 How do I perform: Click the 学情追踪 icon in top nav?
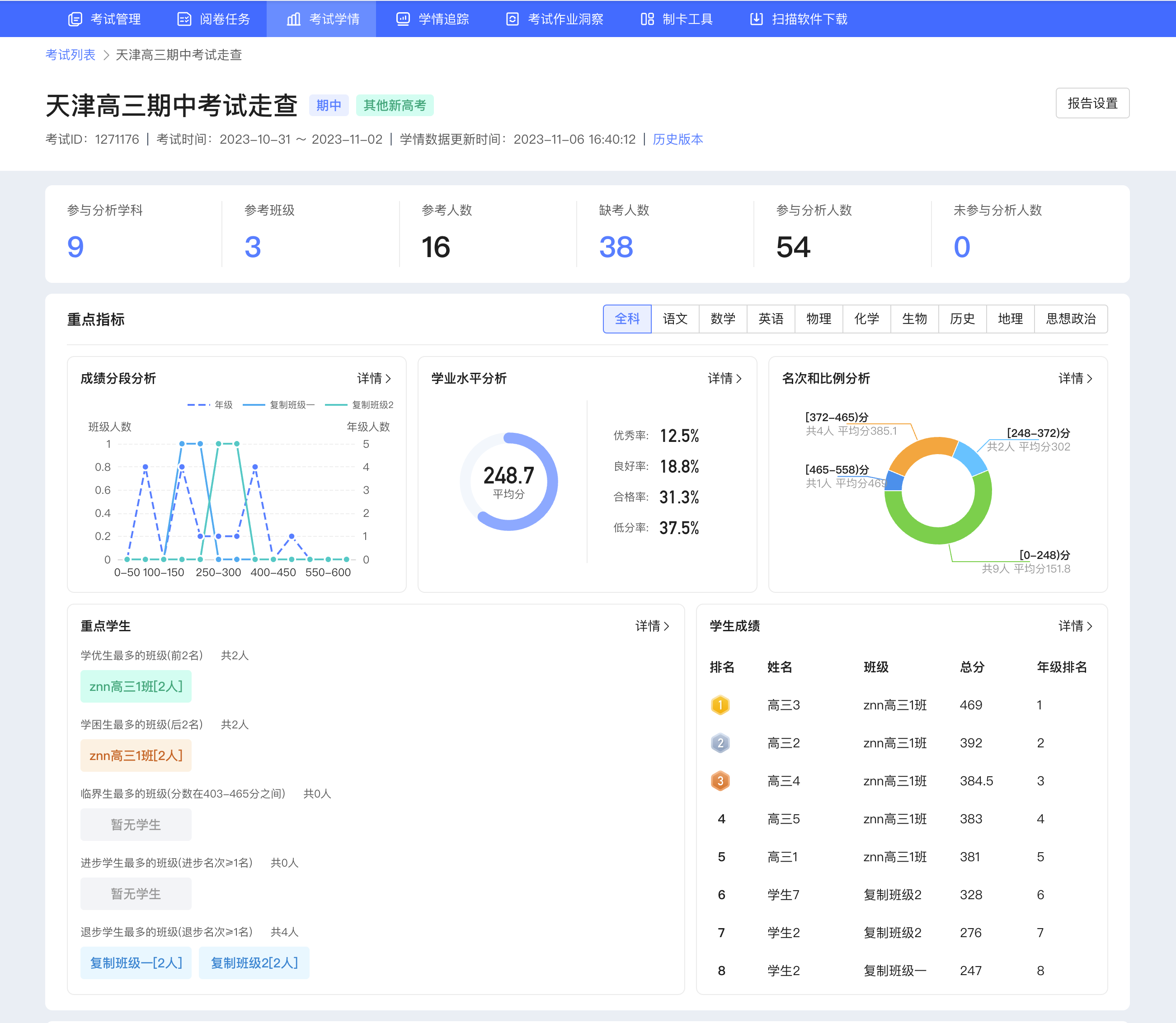coord(403,19)
